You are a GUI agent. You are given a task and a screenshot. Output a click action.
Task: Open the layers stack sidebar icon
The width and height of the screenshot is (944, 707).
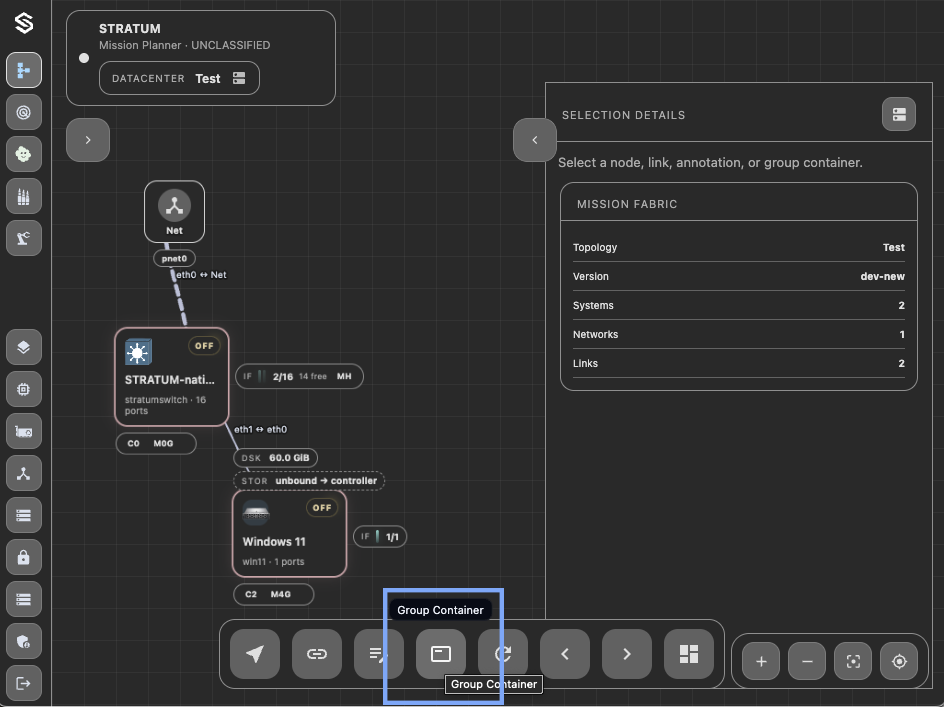tap(23, 347)
